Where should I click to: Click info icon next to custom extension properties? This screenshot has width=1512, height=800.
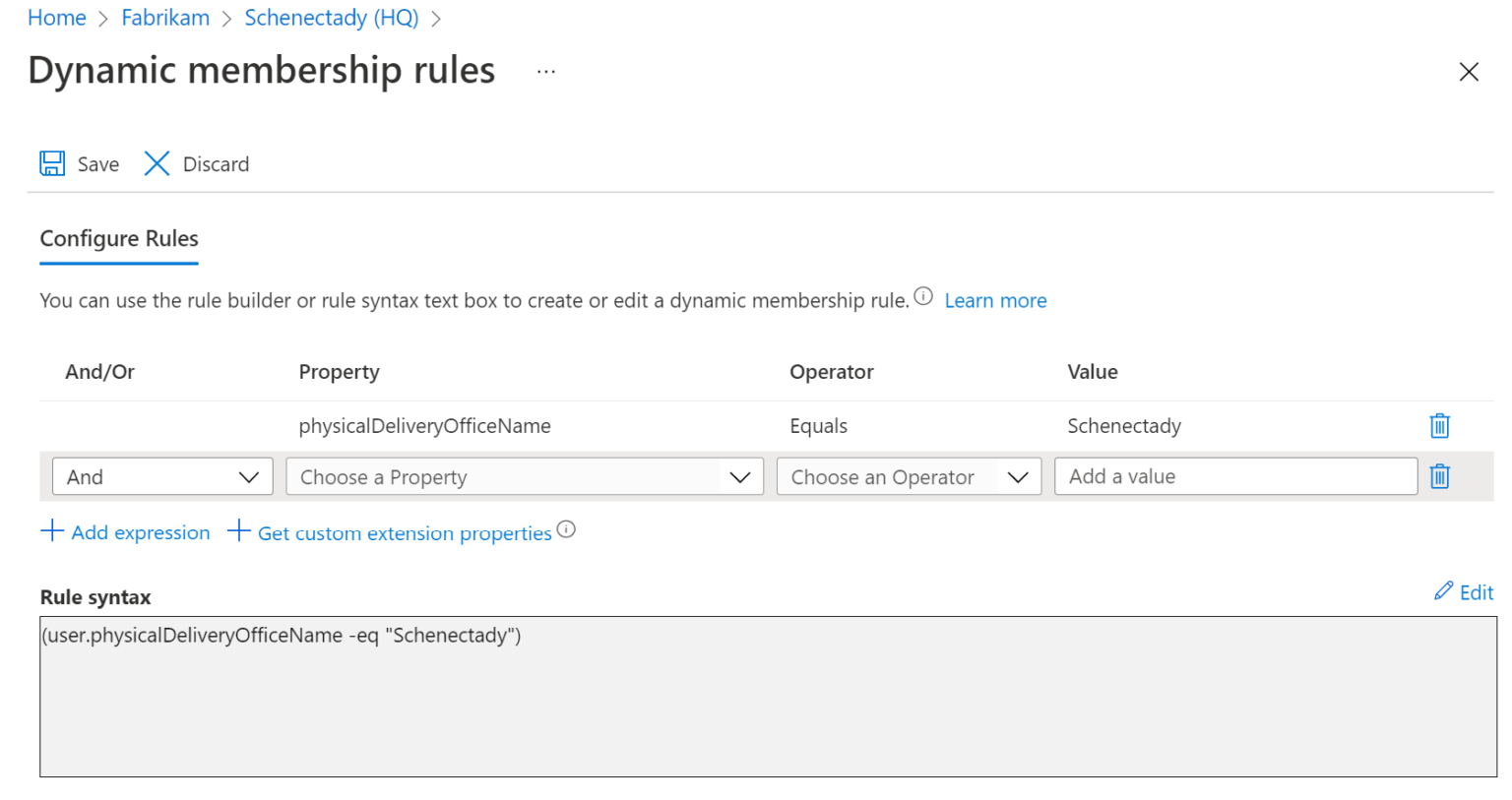coord(566,529)
